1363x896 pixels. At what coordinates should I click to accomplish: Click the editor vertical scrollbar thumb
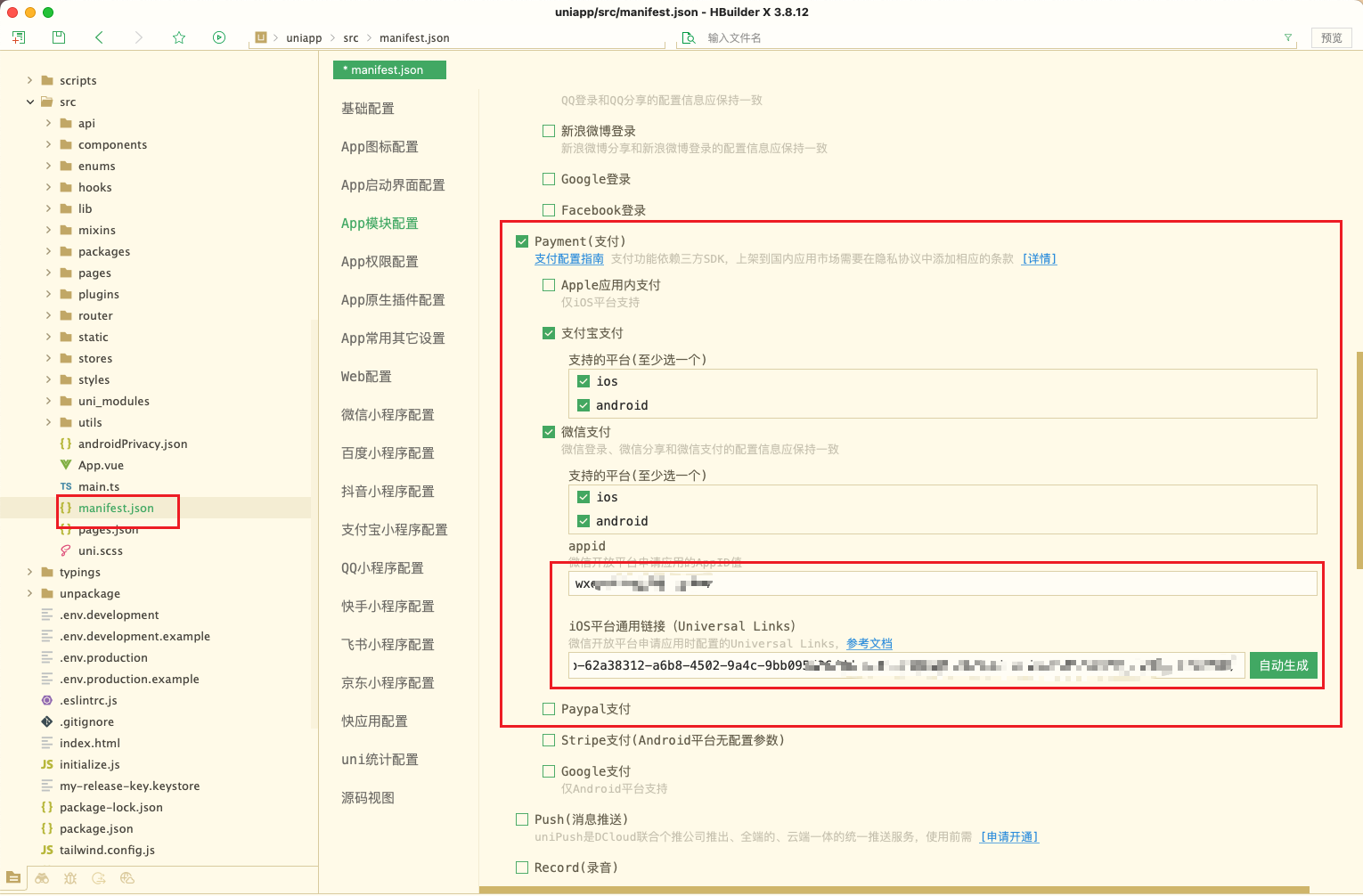1359,460
